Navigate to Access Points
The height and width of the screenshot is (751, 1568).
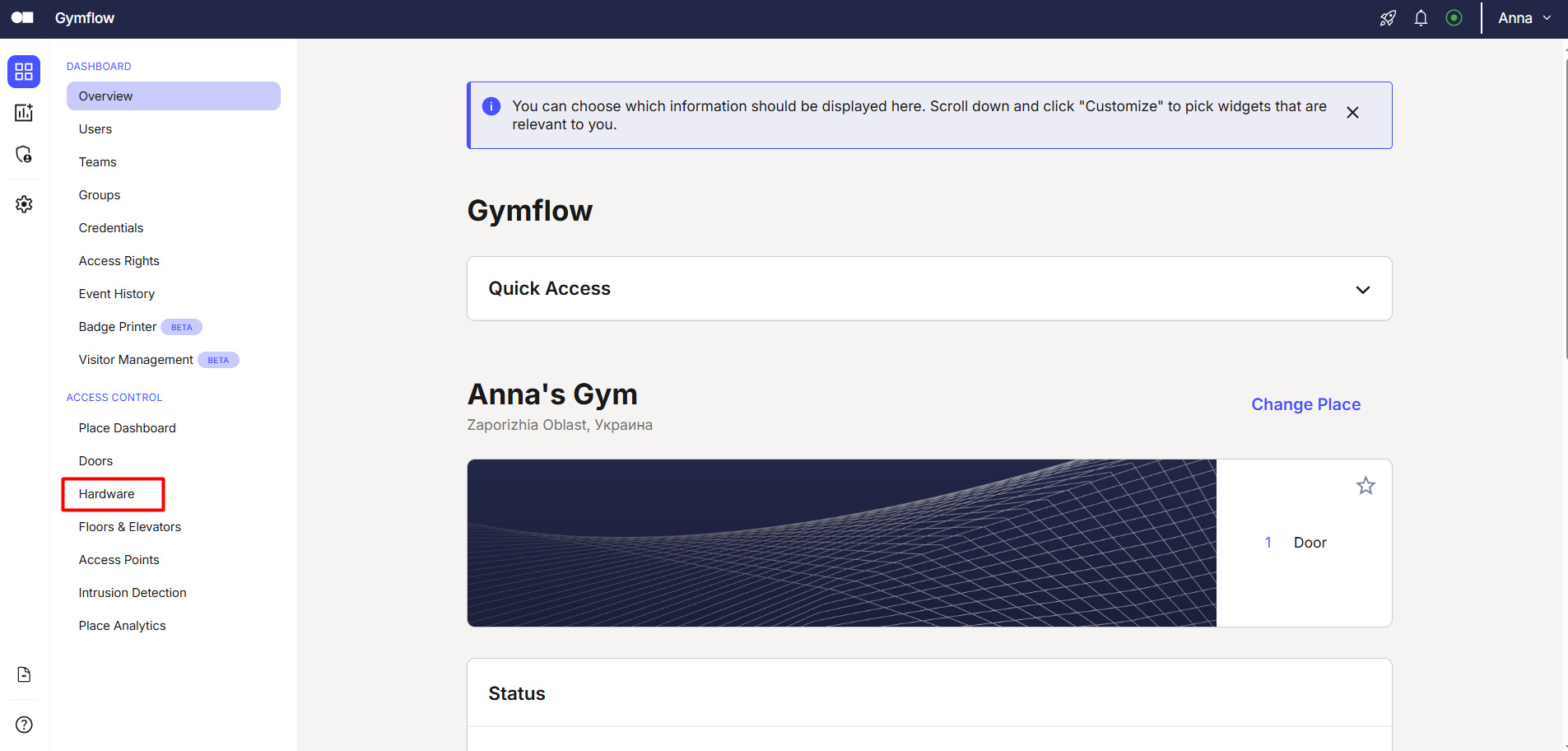119,560
